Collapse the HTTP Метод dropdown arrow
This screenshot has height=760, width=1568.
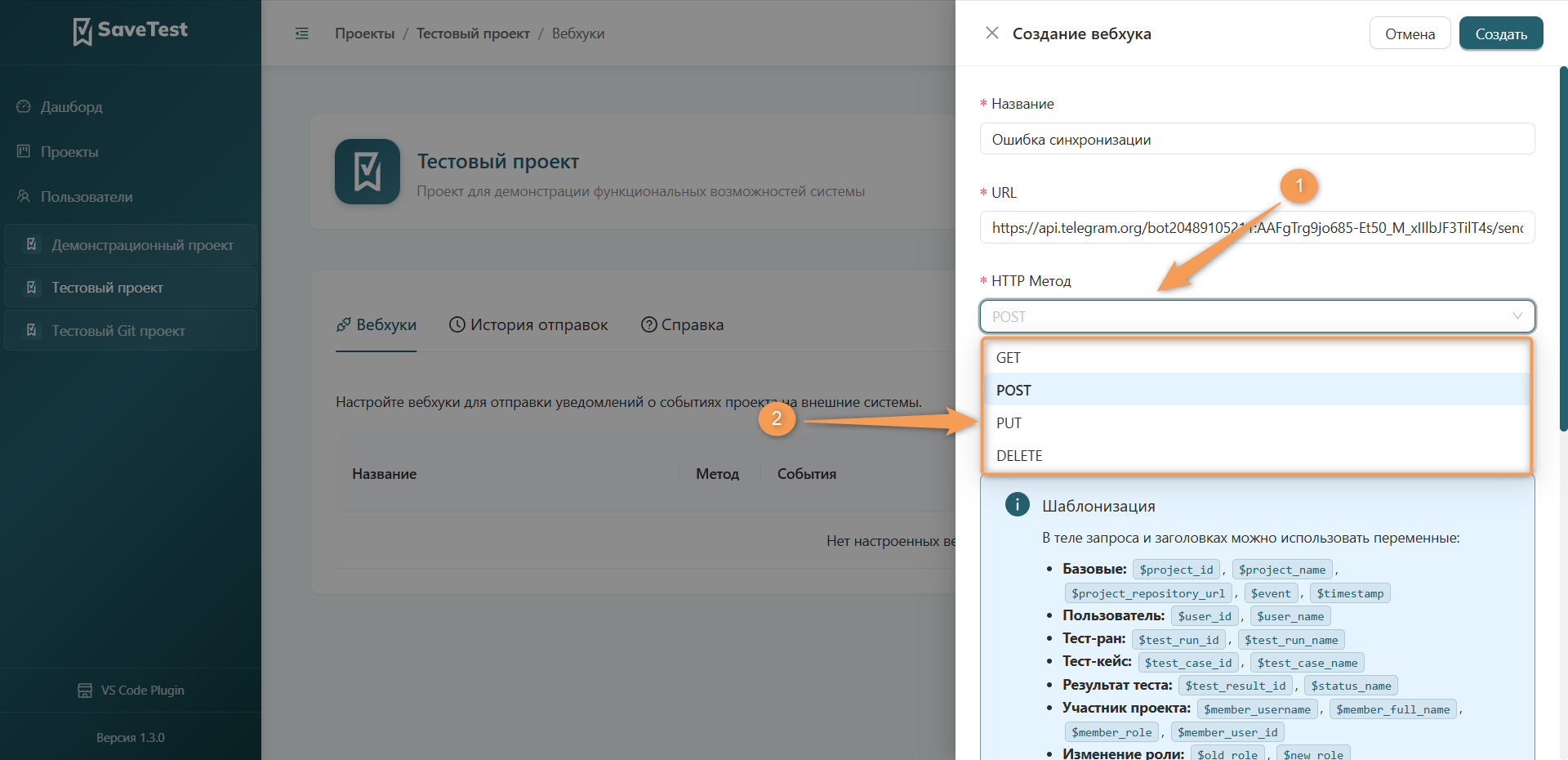(x=1517, y=316)
